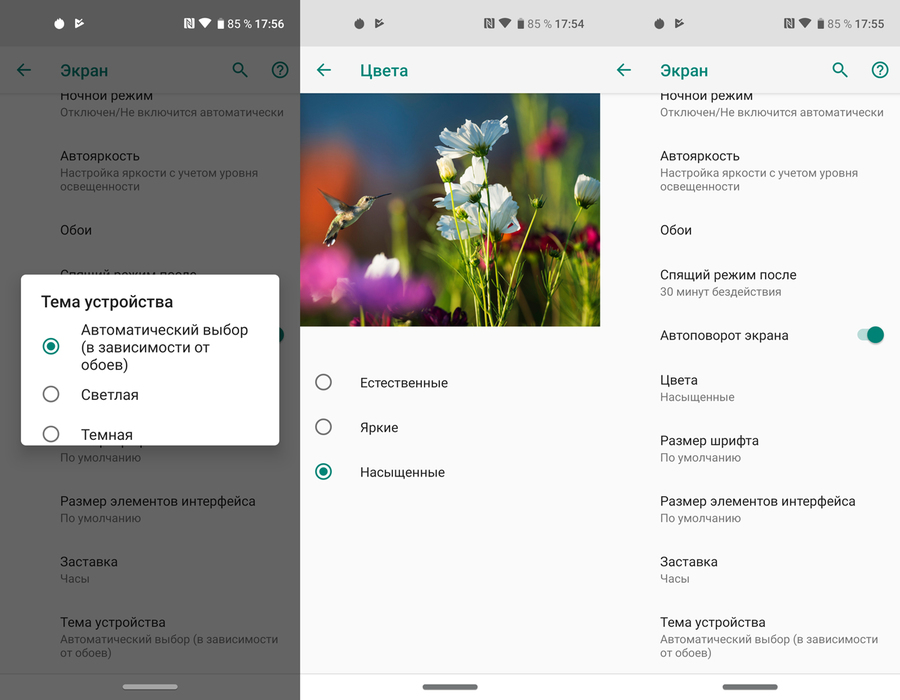This screenshot has width=900, height=700.
Task: Open Размер элементов интерфейса on the right screen
Action: pyautogui.click(x=750, y=509)
